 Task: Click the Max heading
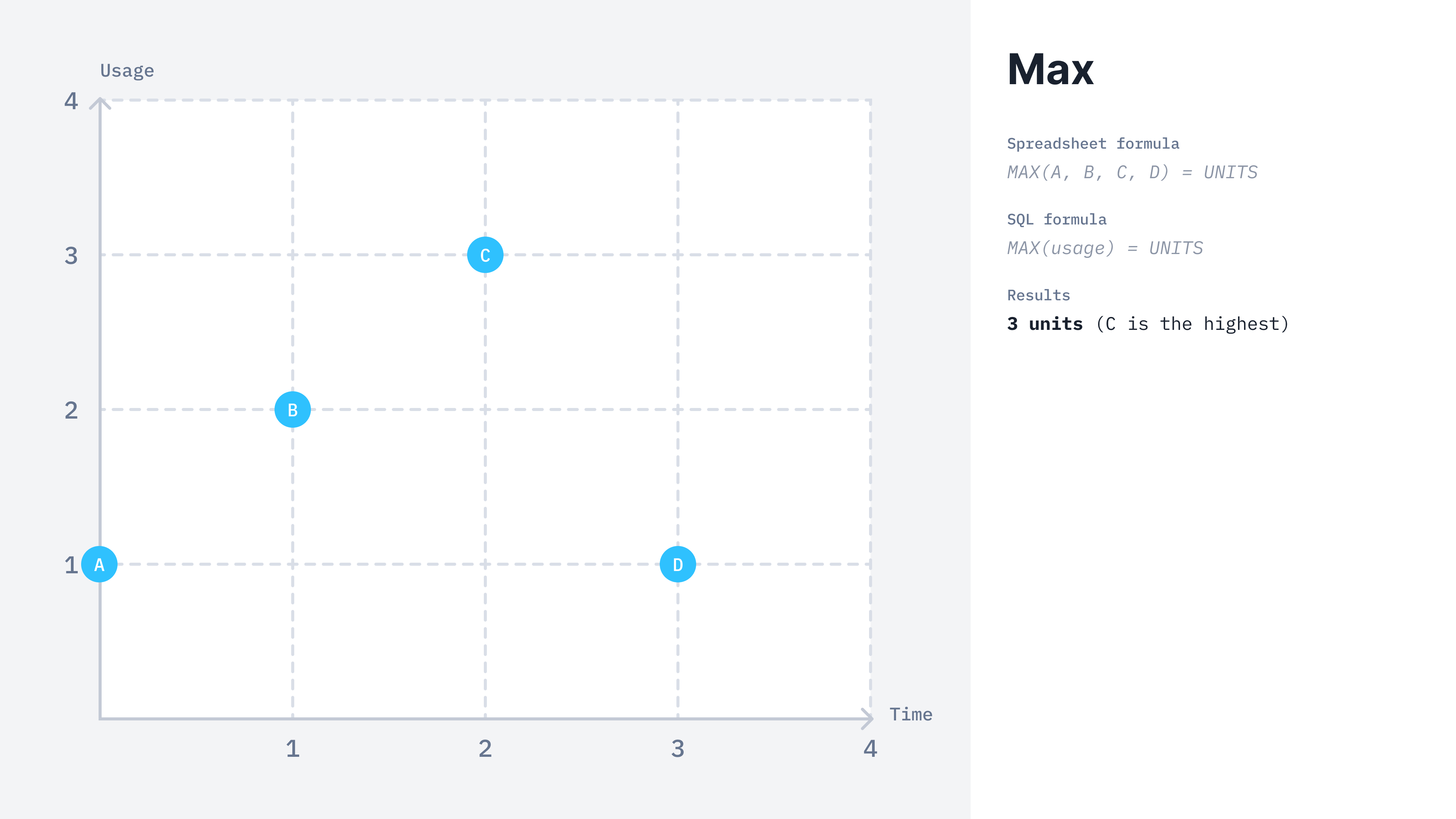pyautogui.click(x=1050, y=69)
